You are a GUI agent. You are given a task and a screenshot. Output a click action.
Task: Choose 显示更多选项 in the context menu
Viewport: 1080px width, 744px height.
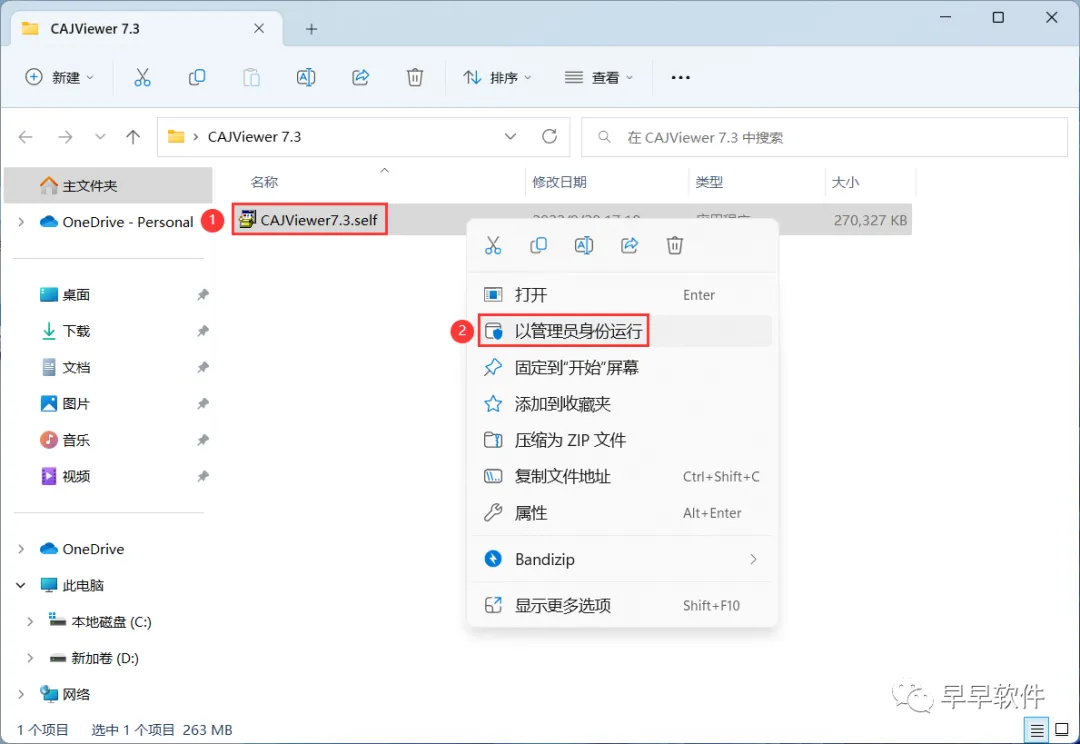[x=623, y=606]
